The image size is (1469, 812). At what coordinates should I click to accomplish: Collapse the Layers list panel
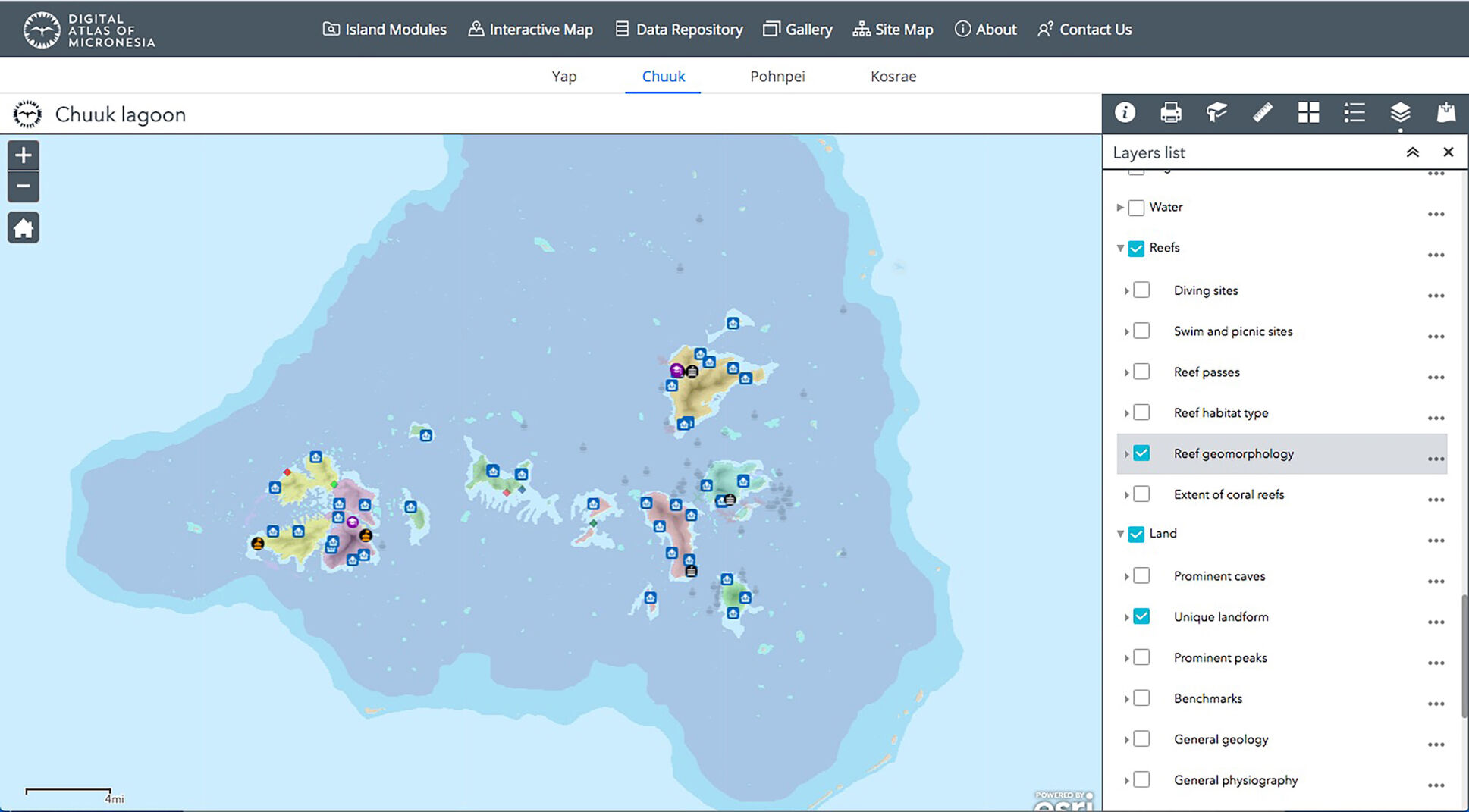[x=1413, y=152]
